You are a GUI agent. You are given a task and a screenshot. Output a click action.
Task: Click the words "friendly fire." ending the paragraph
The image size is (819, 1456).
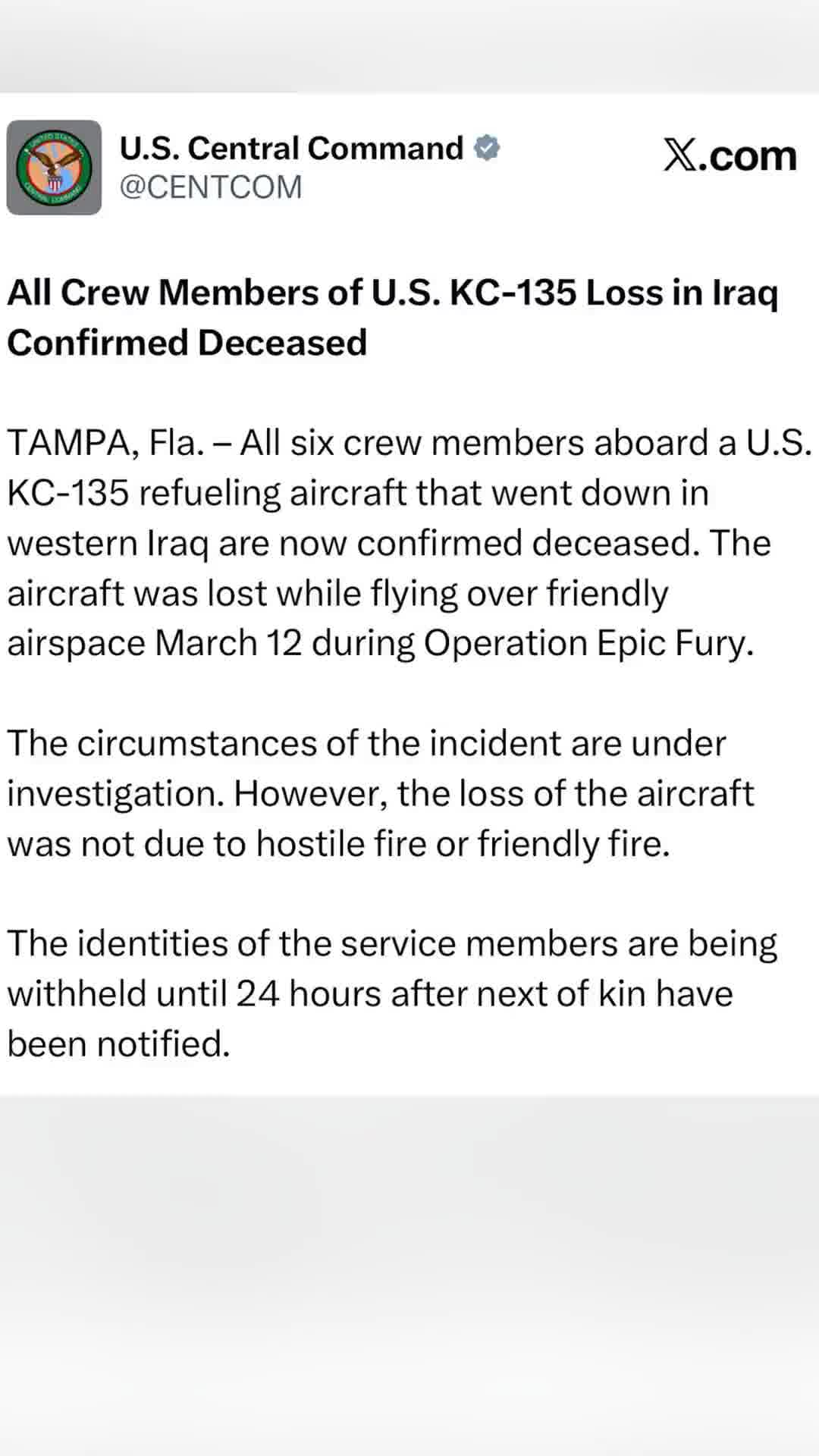(x=573, y=844)
